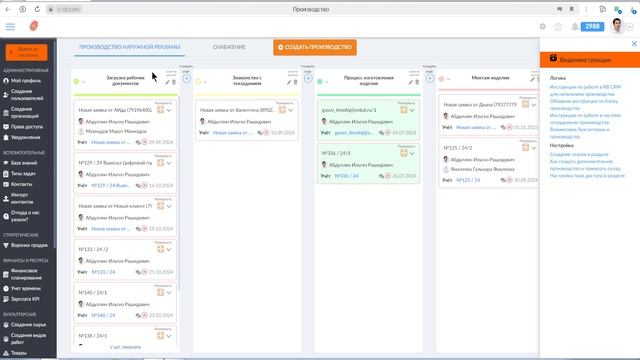Click Создать производство button

click(x=315, y=47)
